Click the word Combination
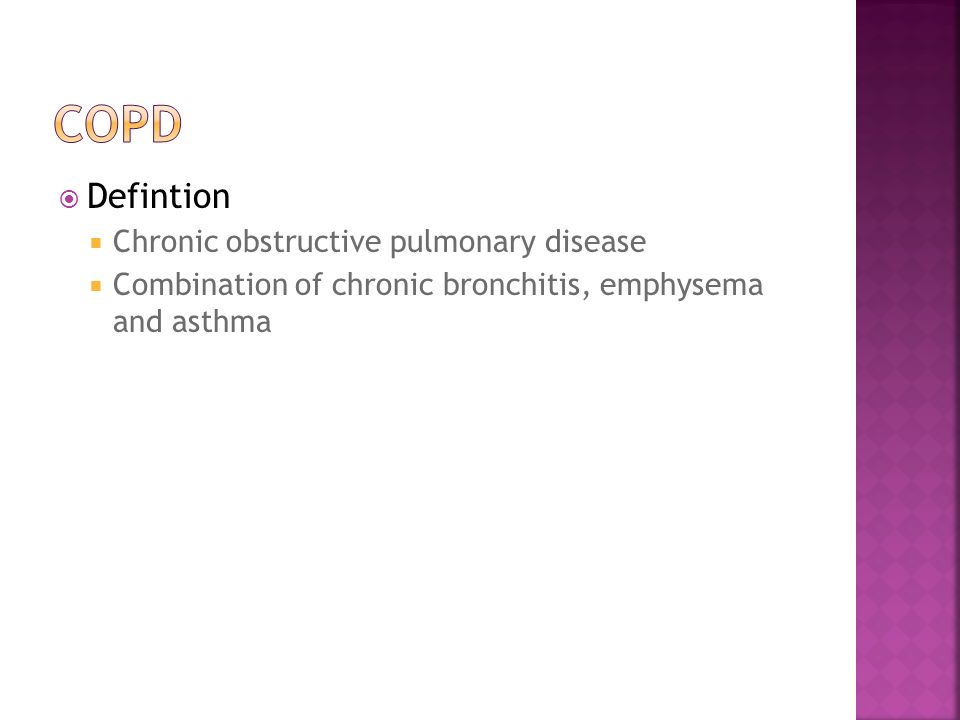Image resolution: width=960 pixels, height=720 pixels. pos(200,285)
